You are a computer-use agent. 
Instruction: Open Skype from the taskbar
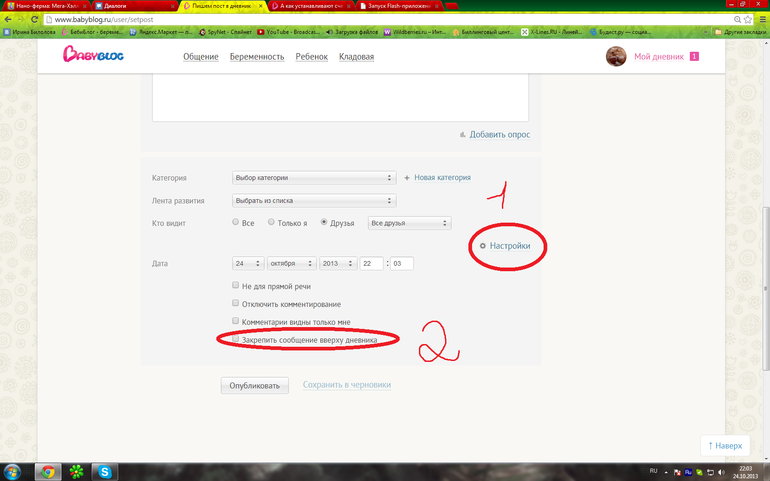tap(104, 470)
